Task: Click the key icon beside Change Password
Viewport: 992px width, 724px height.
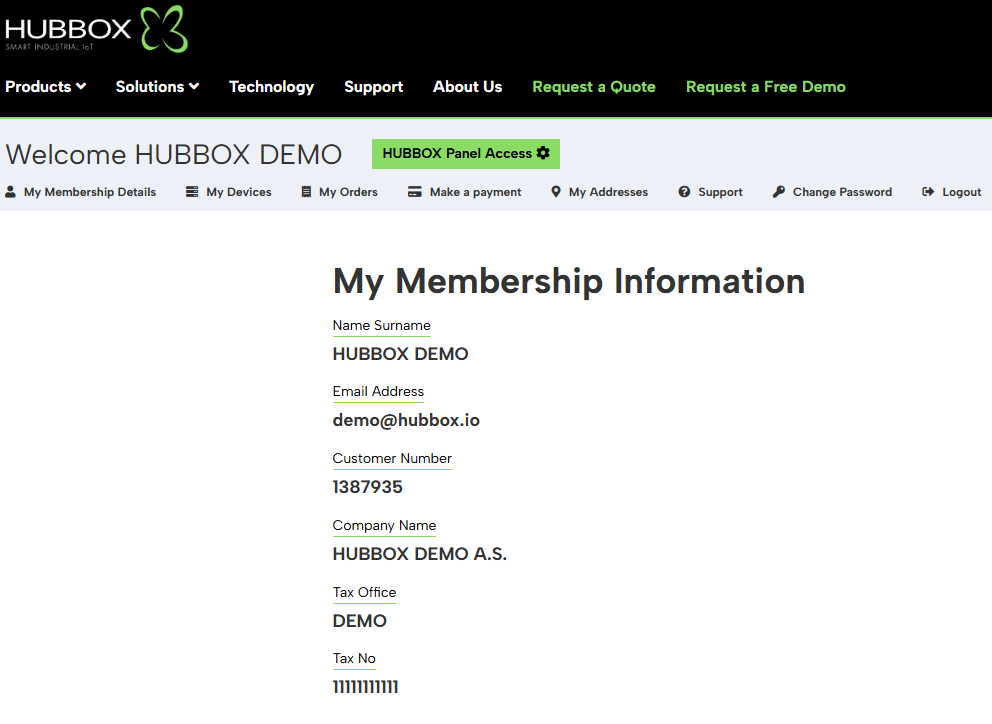Action: [779, 192]
